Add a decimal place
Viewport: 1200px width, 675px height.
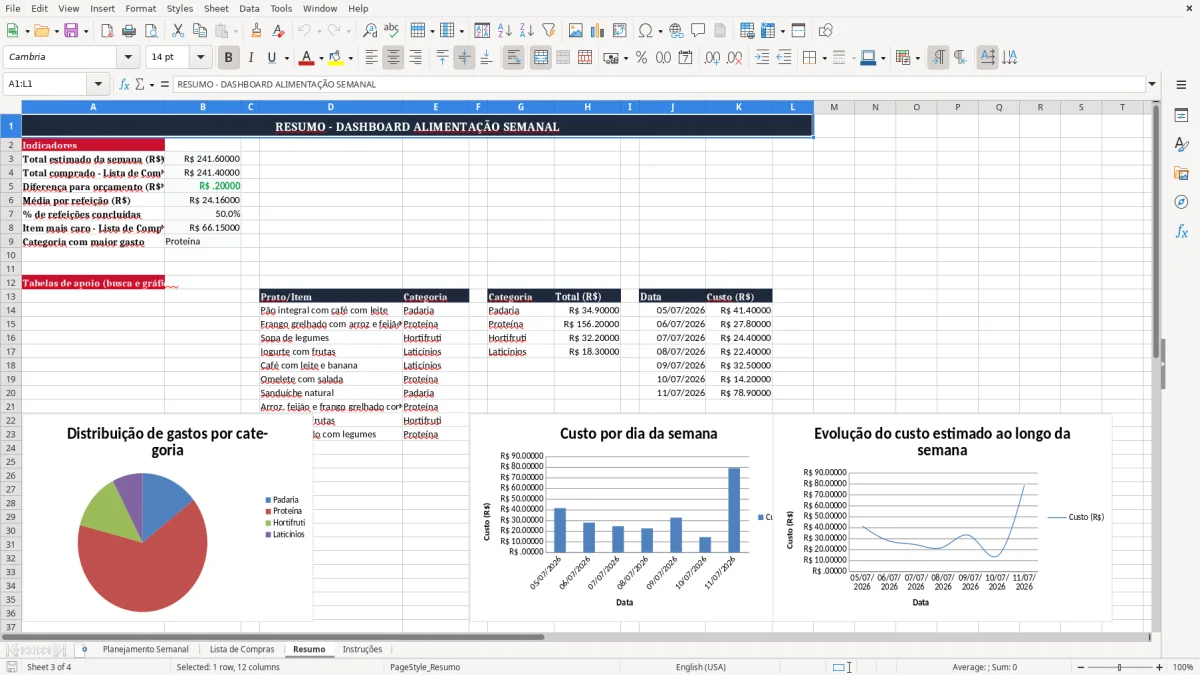[712, 57]
